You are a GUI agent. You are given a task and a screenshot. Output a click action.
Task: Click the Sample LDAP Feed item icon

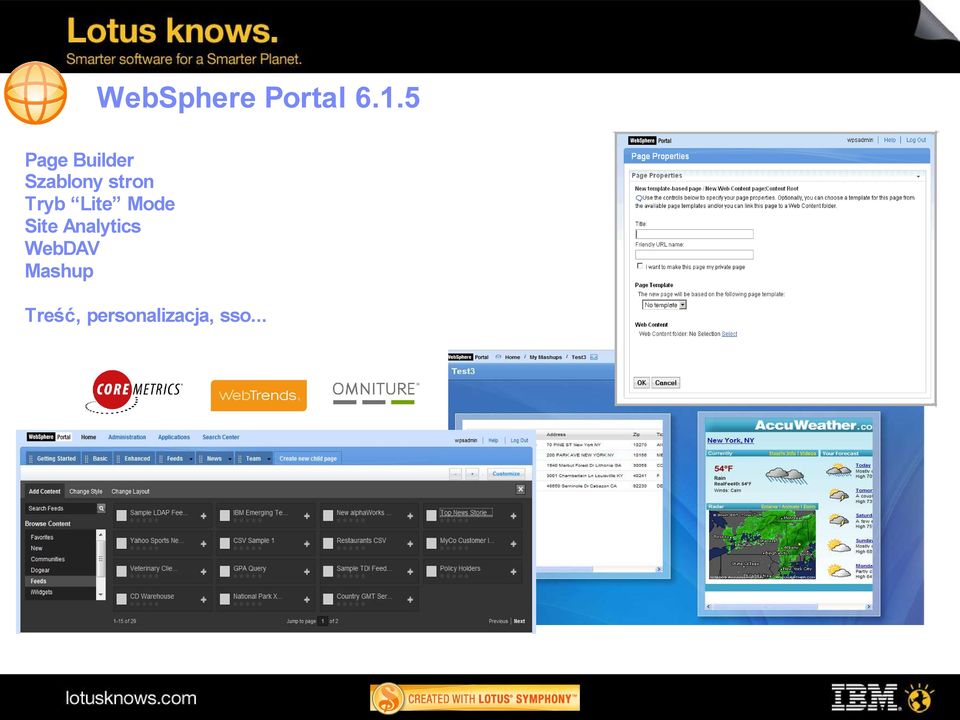pyautogui.click(x=121, y=516)
